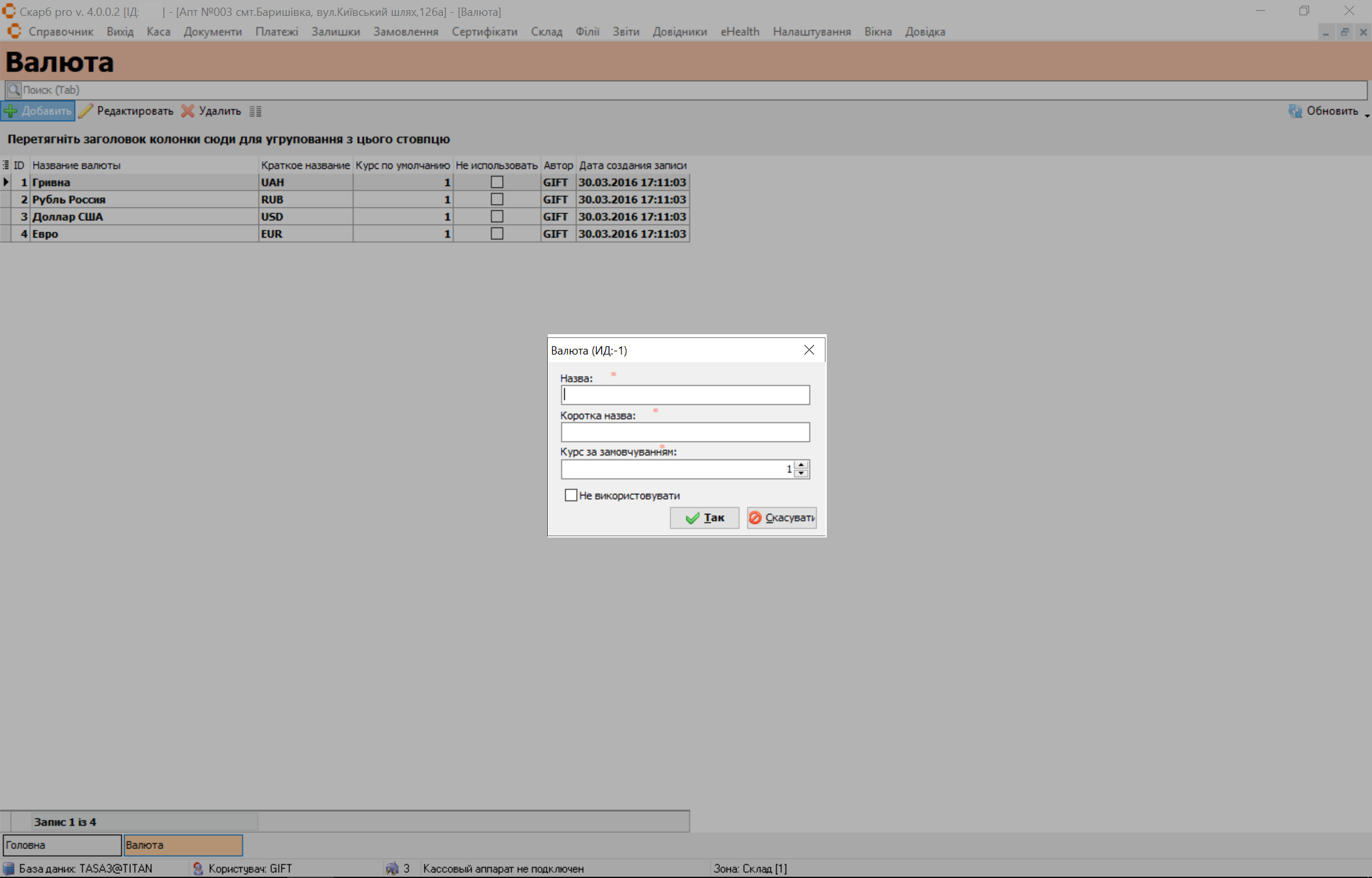Screen dimensions: 1372x878
Task: Close the Валюта dialog window
Action: pyautogui.click(x=809, y=350)
